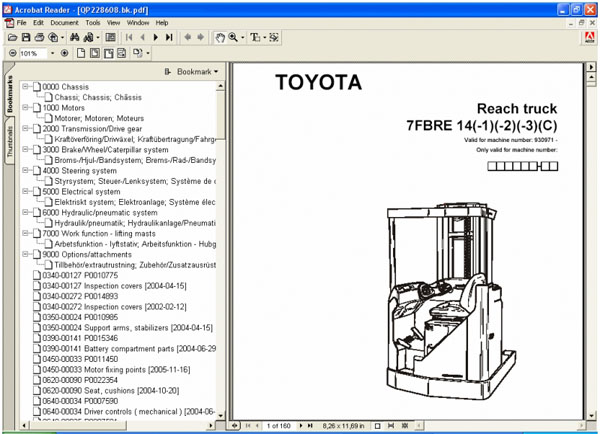Open dropdown arrow next to rotate view icon
Screen dimensions: 600x434
(148, 53)
